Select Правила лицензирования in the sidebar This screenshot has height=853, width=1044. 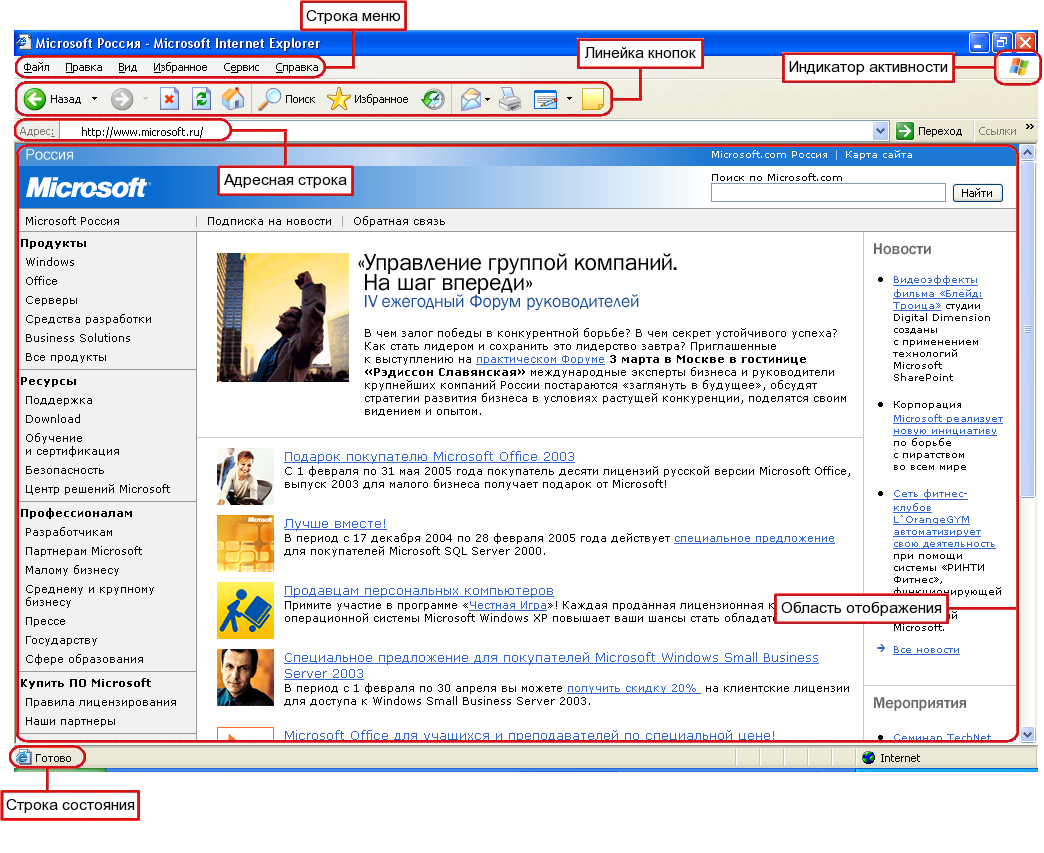101,702
